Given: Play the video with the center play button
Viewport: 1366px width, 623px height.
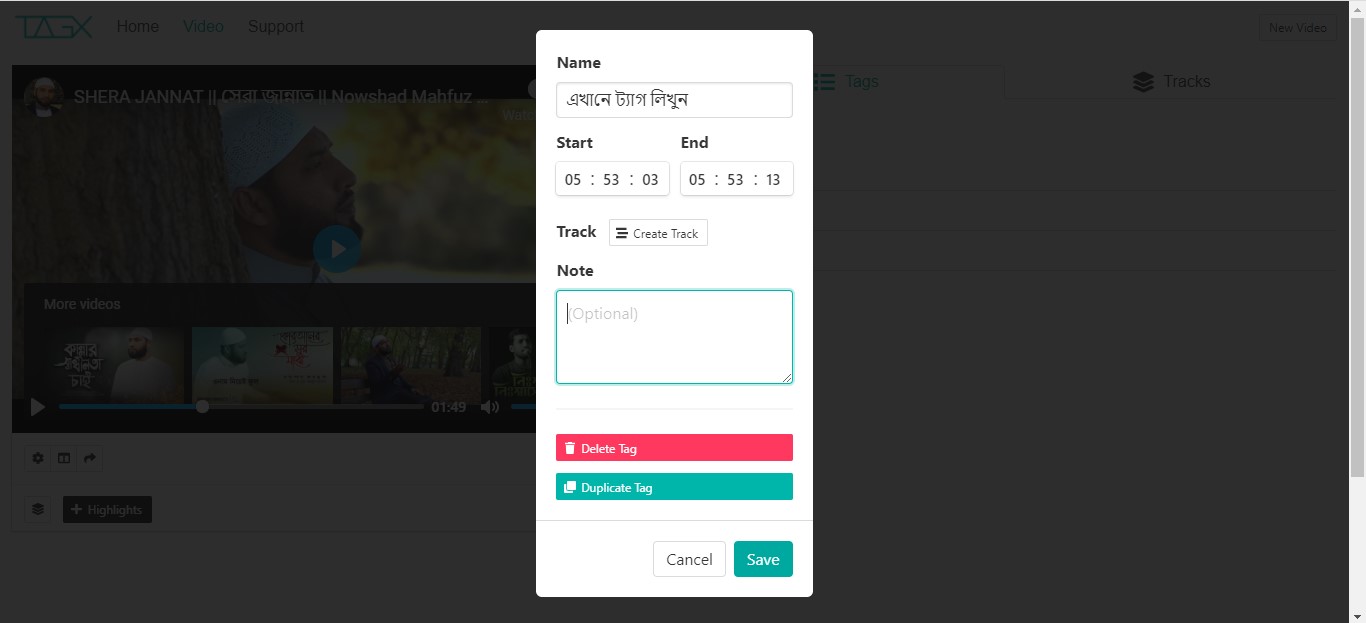Looking at the screenshot, I should (x=337, y=248).
